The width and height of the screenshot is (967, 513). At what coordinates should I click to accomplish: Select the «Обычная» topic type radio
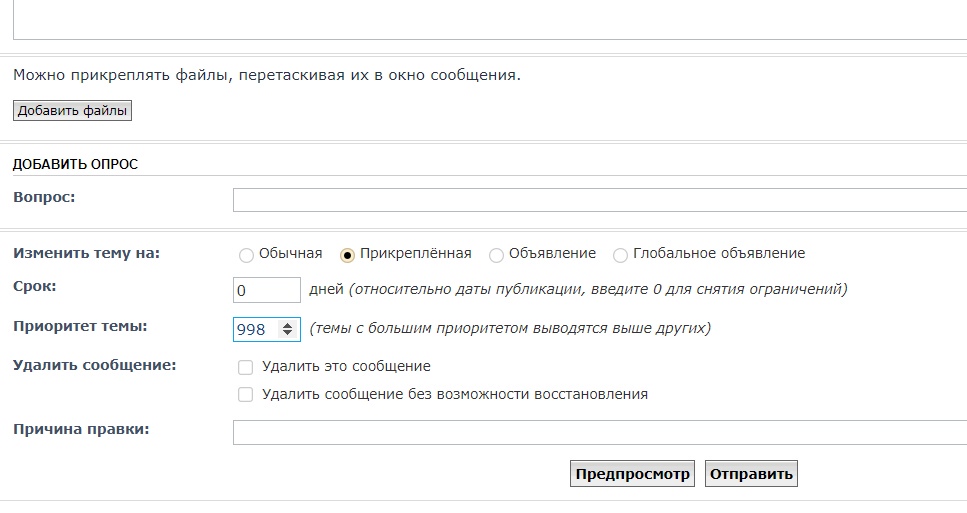[x=246, y=255]
